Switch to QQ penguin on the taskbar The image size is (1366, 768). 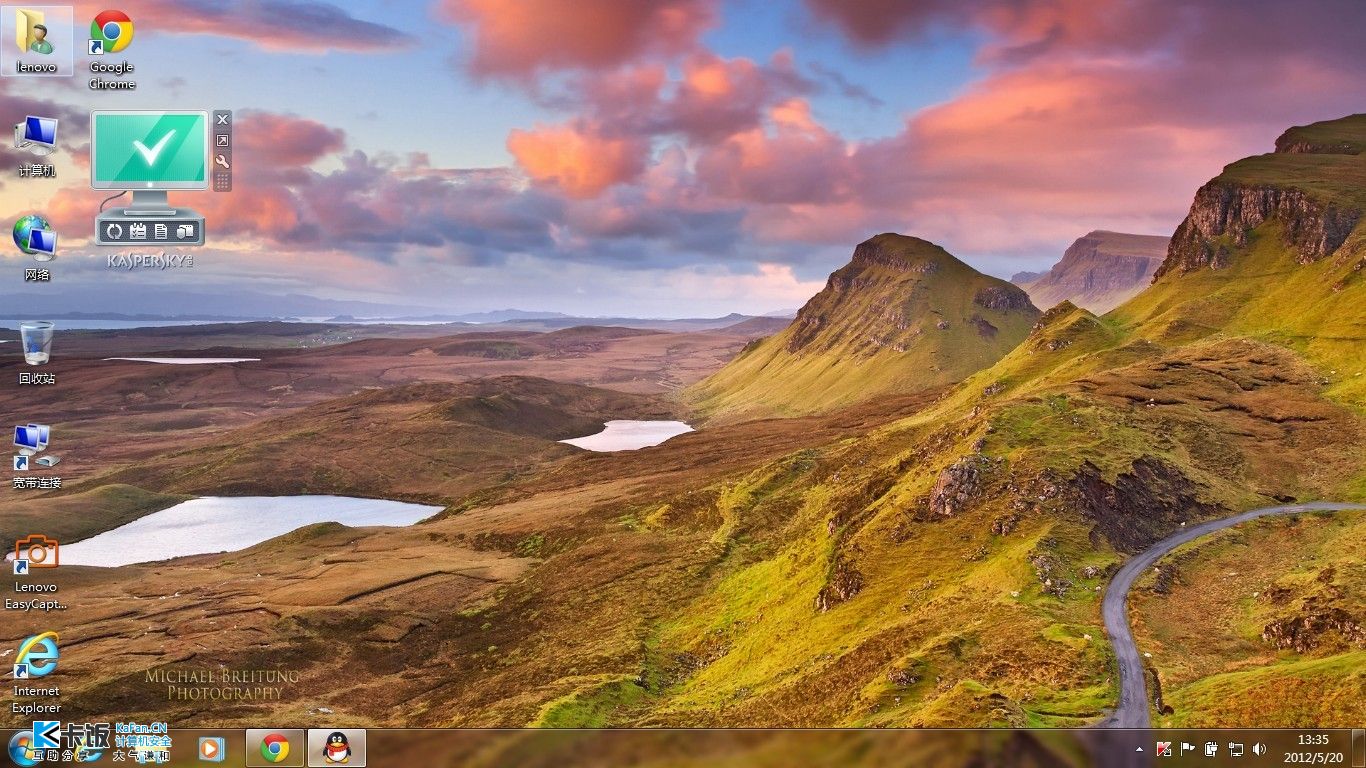337,748
